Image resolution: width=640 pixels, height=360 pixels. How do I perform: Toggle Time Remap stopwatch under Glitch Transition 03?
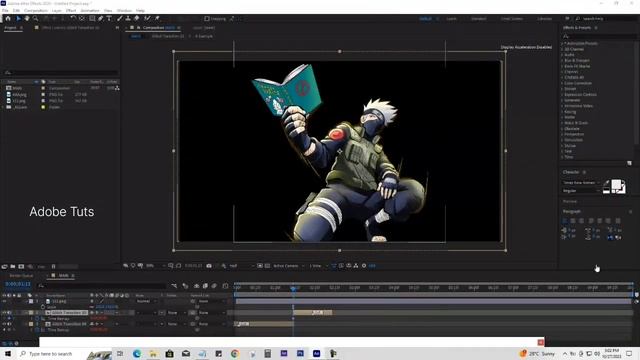(x=38, y=318)
